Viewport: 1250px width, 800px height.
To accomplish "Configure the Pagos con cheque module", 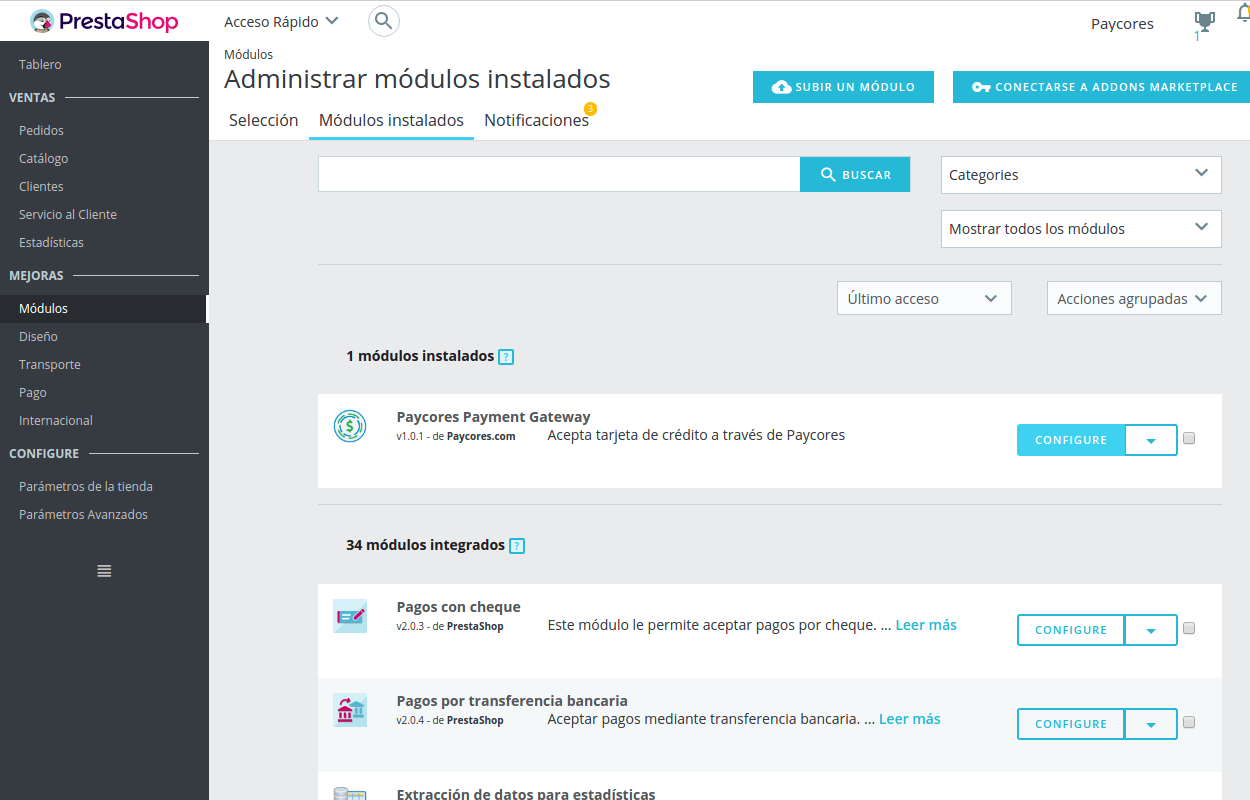I will pyautogui.click(x=1071, y=630).
